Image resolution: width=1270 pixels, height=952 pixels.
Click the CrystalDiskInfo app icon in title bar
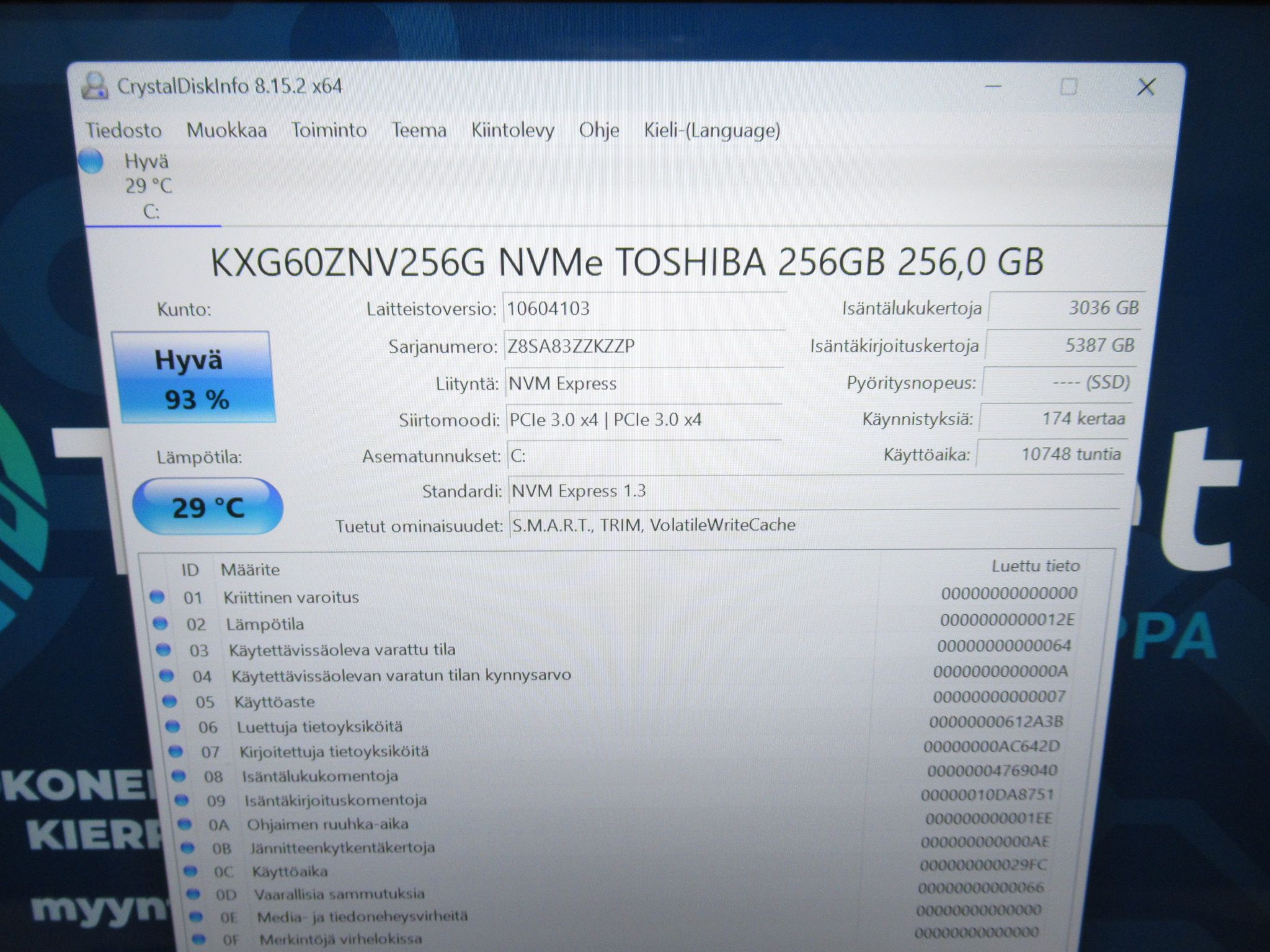coord(95,86)
